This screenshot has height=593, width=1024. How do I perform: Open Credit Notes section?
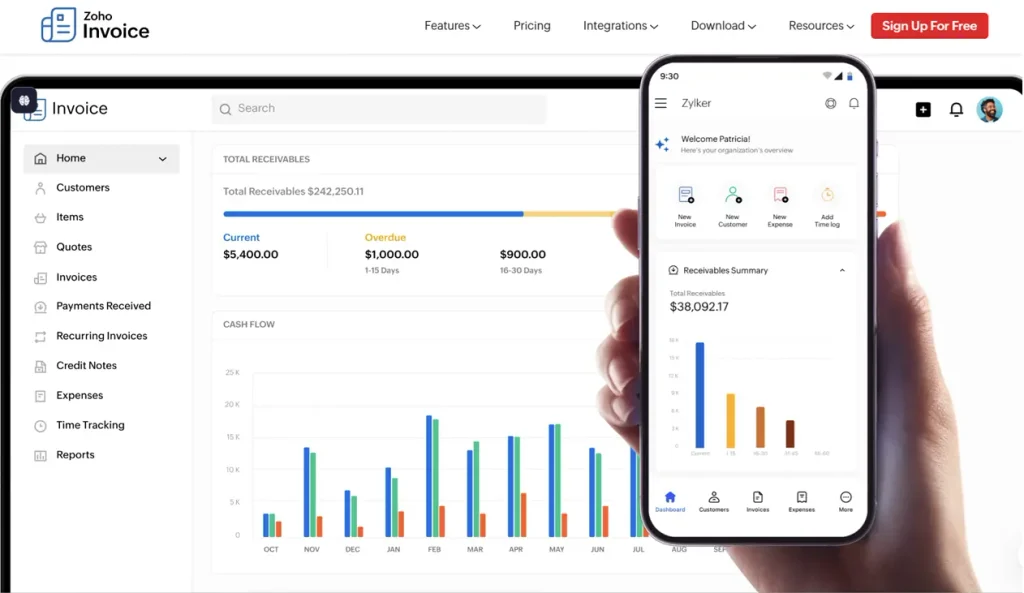pos(86,365)
